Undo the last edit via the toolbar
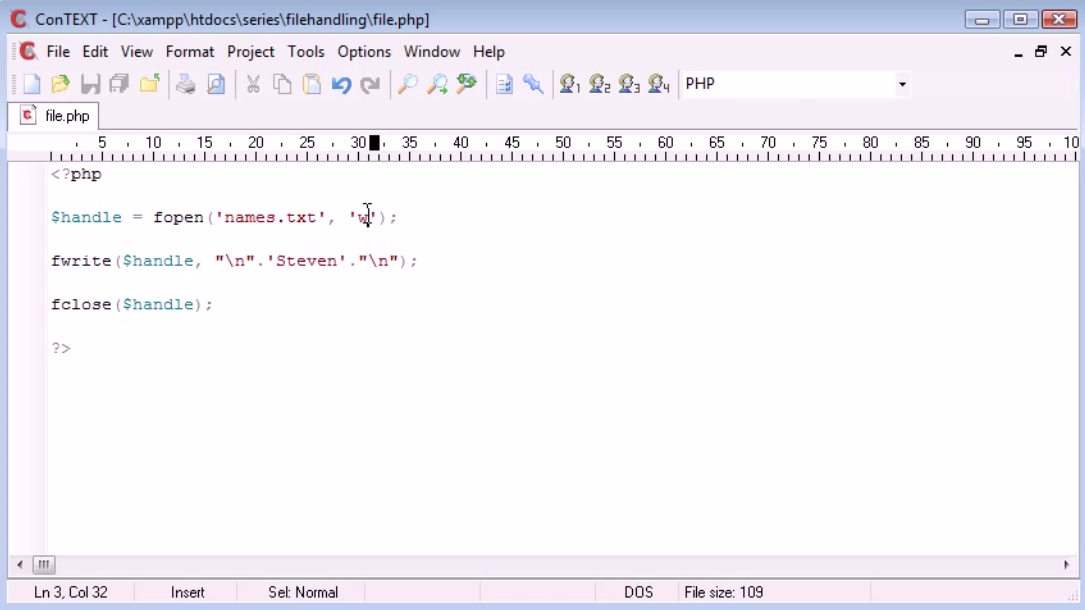Viewport: 1085px width, 610px height. [340, 84]
